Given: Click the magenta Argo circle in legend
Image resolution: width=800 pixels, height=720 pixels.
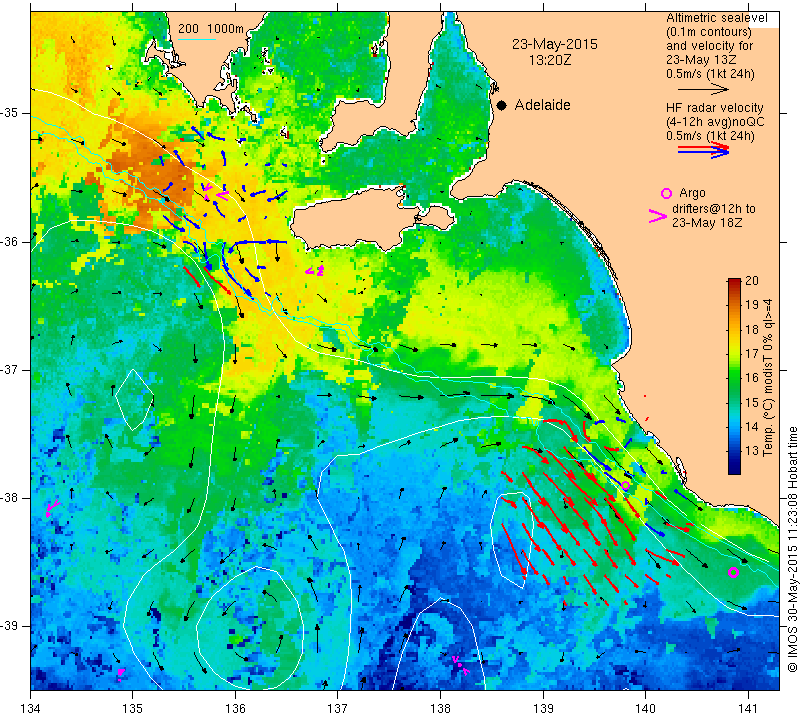Looking at the screenshot, I should tap(666, 193).
